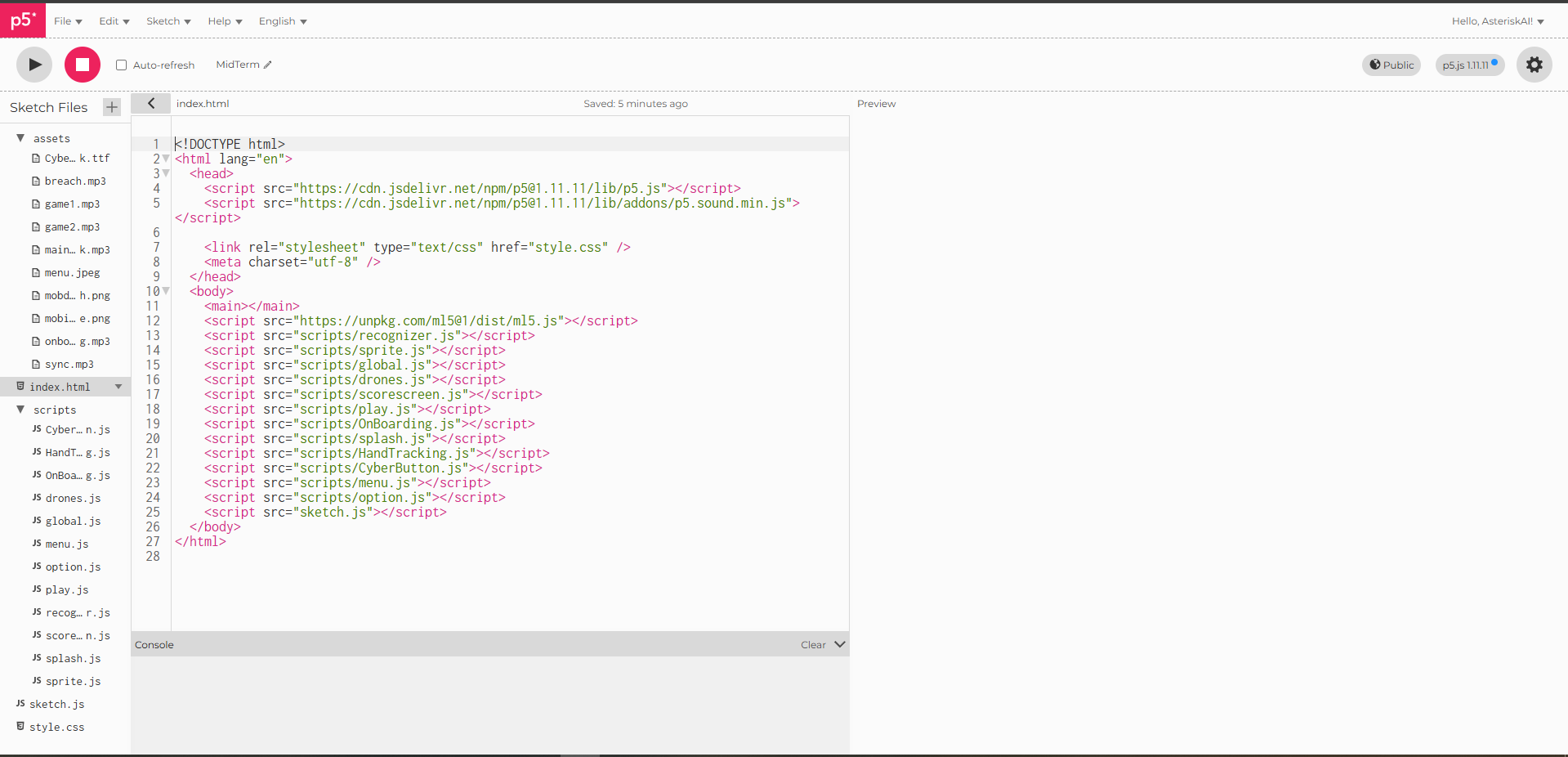Open index.html file options dropdown arrow
Screen dimensions: 1568x757
pos(118,387)
